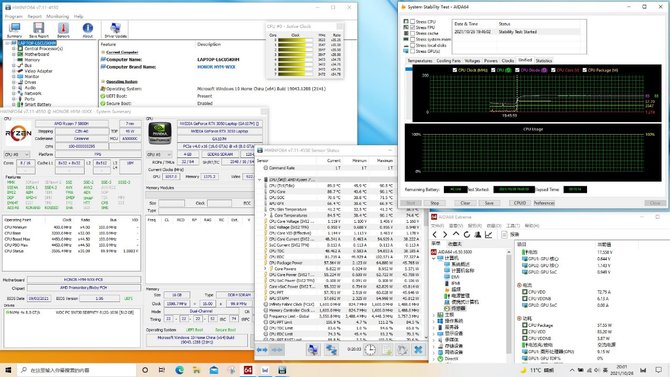
Task: Enable the Stress GPU(s) checkbox
Action: pyautogui.click(x=413, y=51)
